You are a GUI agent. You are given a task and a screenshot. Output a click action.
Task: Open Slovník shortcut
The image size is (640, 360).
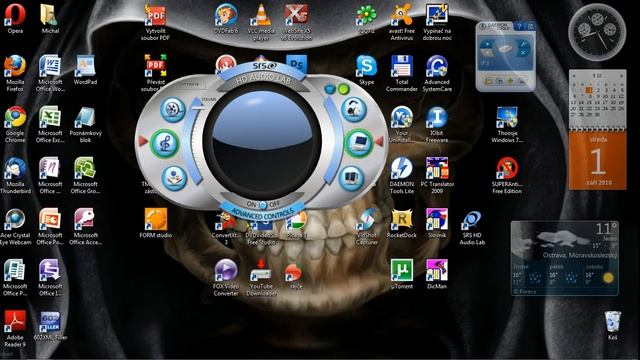click(437, 223)
